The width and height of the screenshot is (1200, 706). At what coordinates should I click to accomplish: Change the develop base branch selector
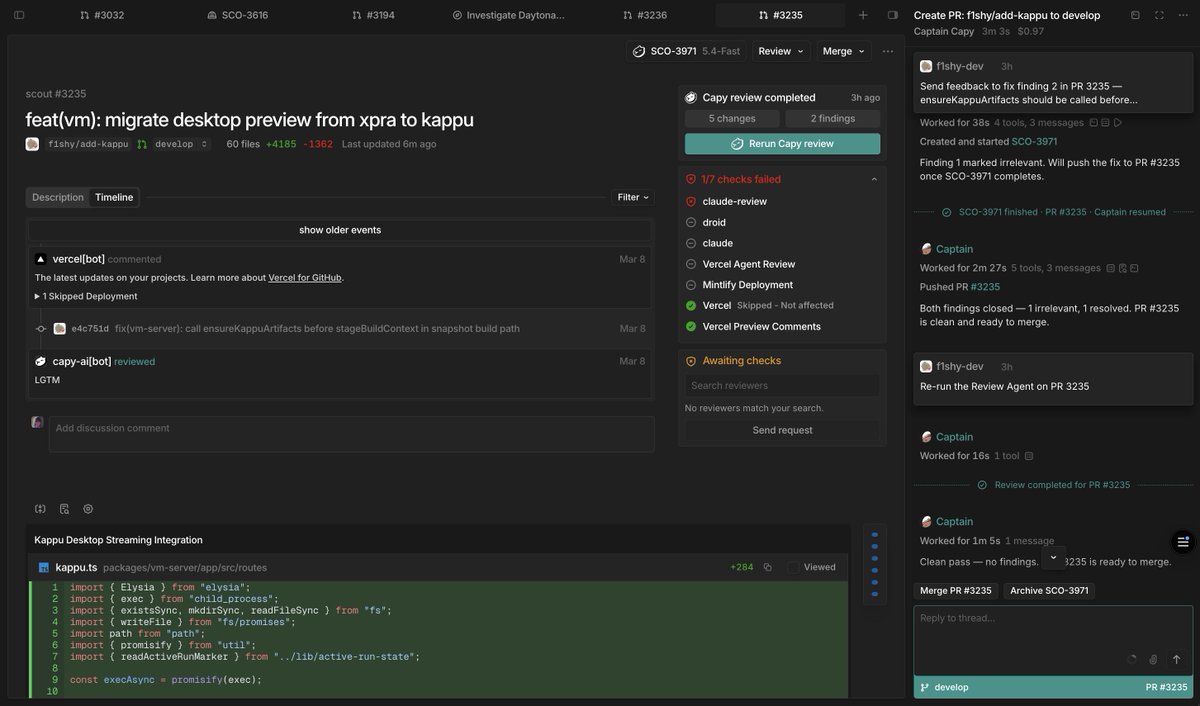(182, 144)
